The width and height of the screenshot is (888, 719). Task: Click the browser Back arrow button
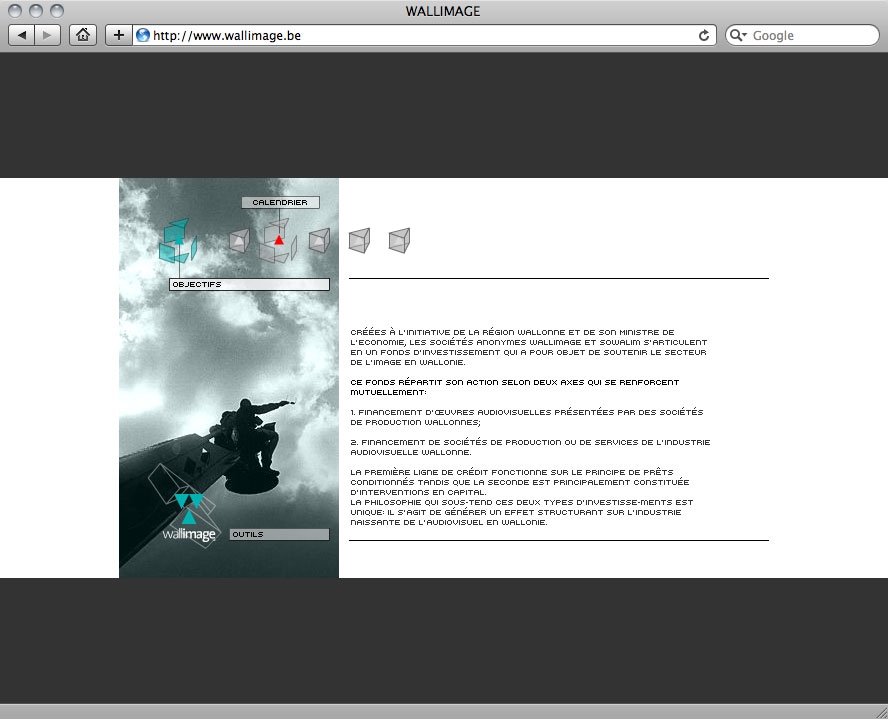[x=22, y=35]
